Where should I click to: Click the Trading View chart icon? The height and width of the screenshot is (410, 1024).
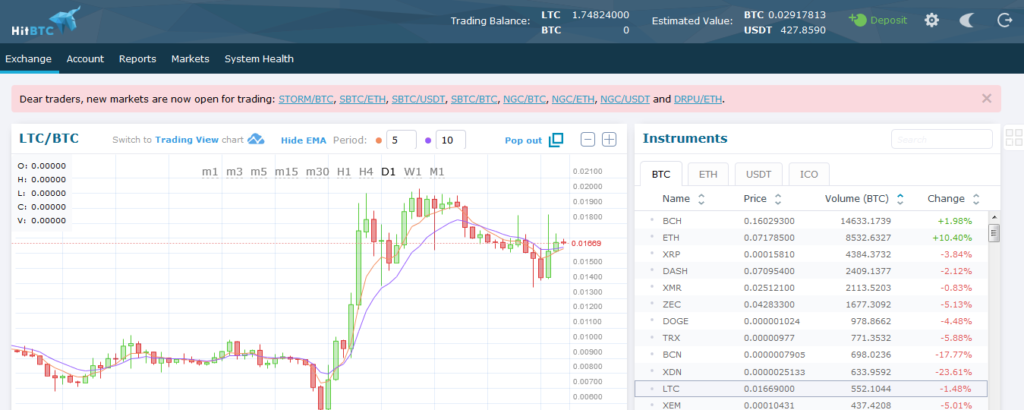click(256, 139)
